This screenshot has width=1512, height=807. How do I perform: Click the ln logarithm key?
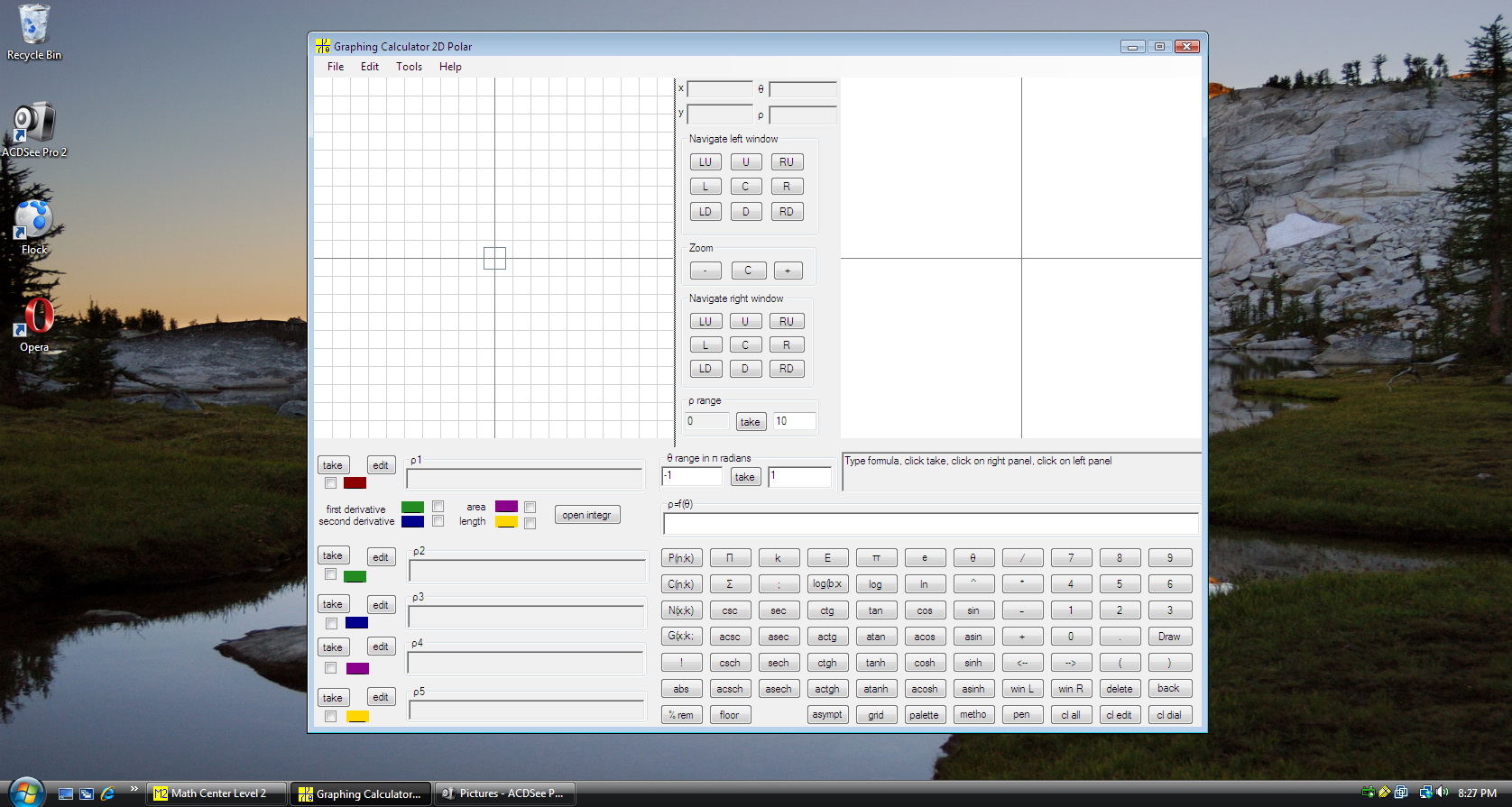pos(925,584)
